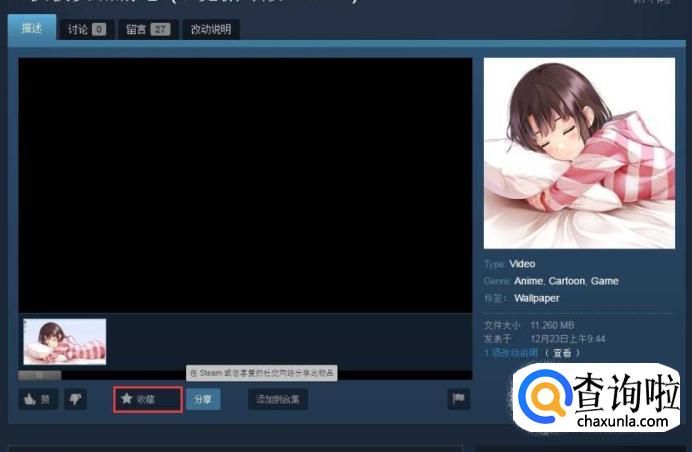Click 添加到合集 button
This screenshot has width=692, height=452.
278,399
